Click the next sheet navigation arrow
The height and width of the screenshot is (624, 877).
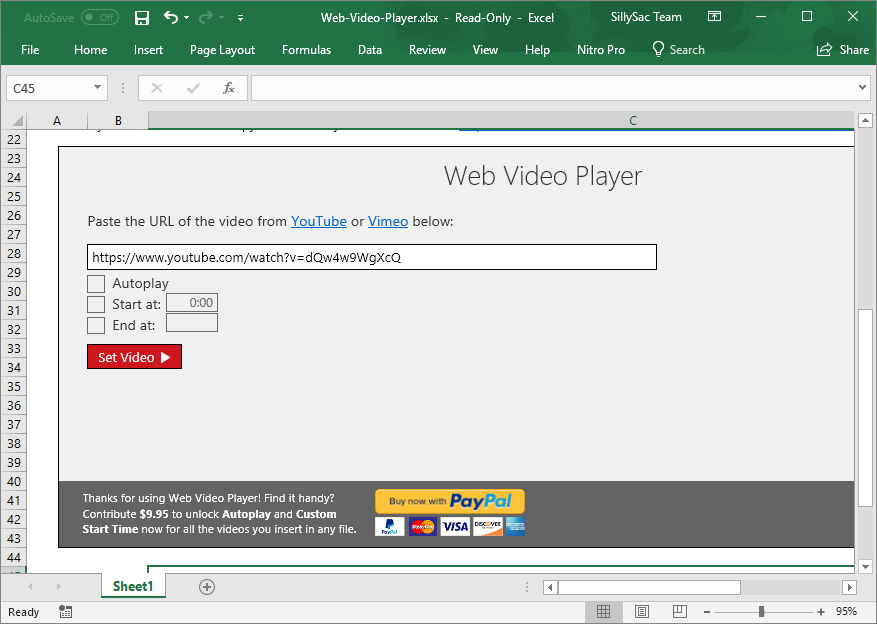pyautogui.click(x=58, y=587)
